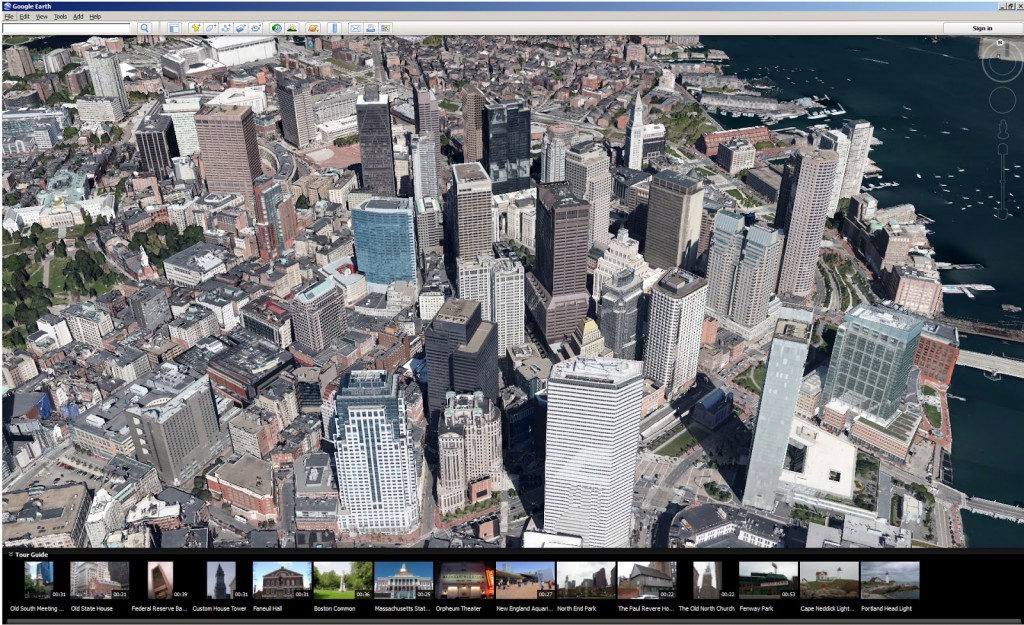Enable historical imagery view
Viewport: 1024px width, 625px height.
(x=276, y=28)
